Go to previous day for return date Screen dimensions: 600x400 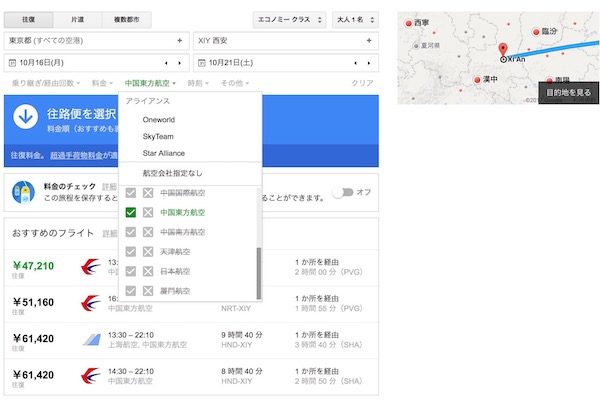355,63
